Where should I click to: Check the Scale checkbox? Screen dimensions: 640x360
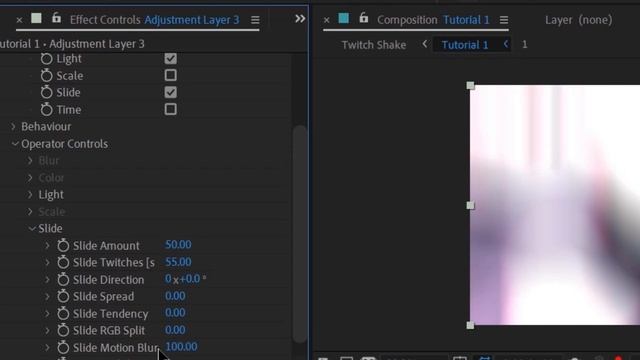[171, 75]
